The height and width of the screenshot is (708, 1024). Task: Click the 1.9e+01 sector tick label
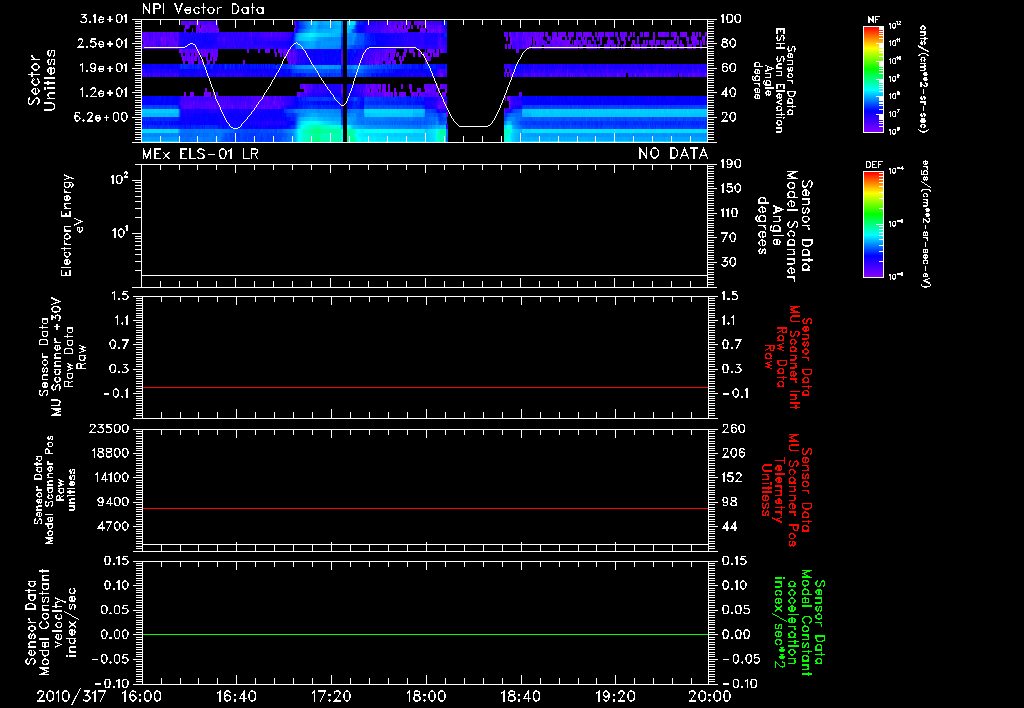coord(104,68)
